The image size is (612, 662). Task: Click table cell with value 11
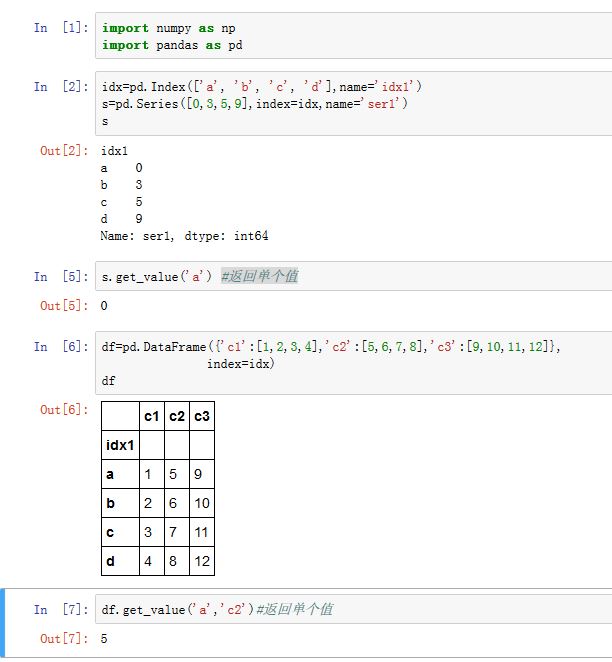click(202, 532)
